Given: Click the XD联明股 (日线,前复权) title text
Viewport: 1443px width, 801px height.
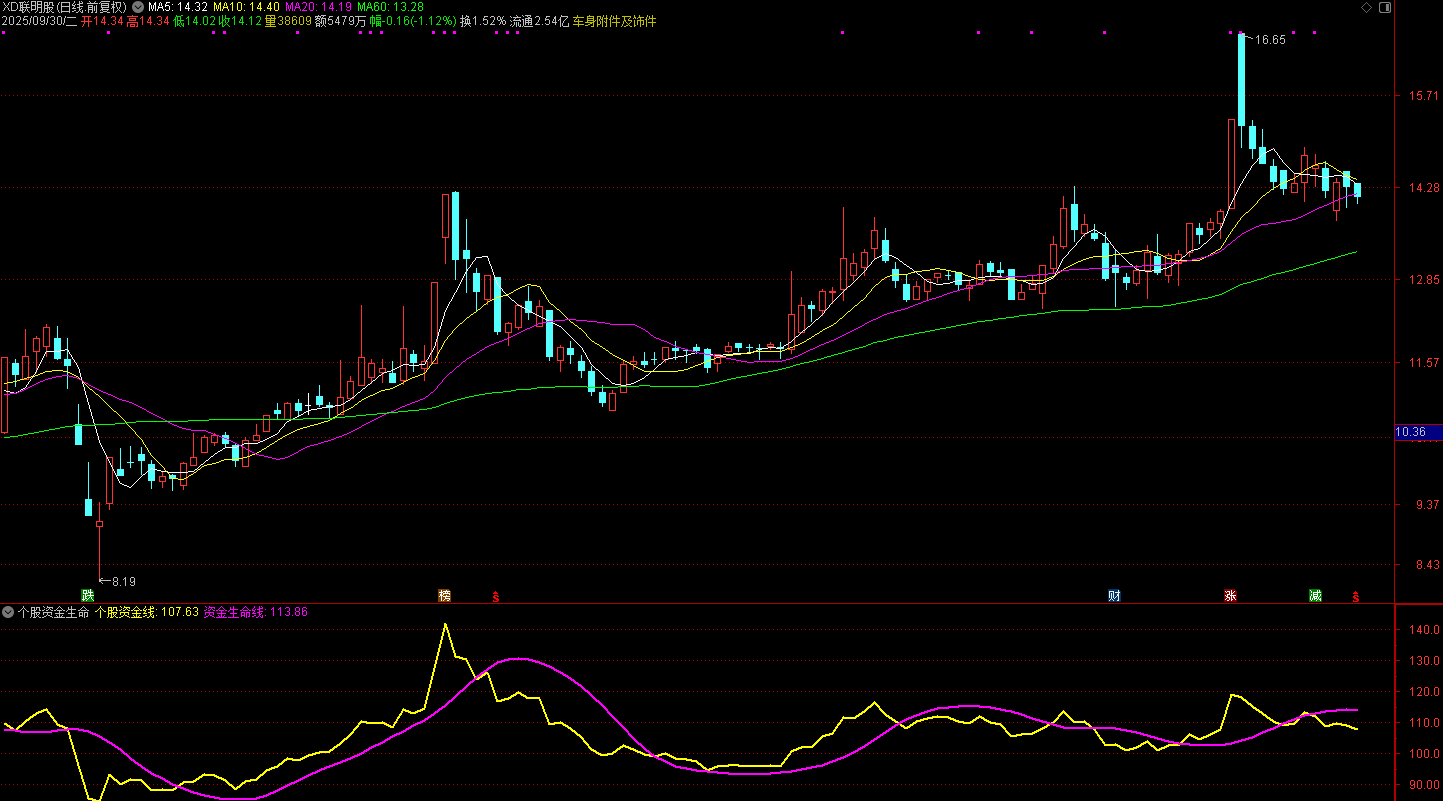Looking at the screenshot, I should point(65,7).
